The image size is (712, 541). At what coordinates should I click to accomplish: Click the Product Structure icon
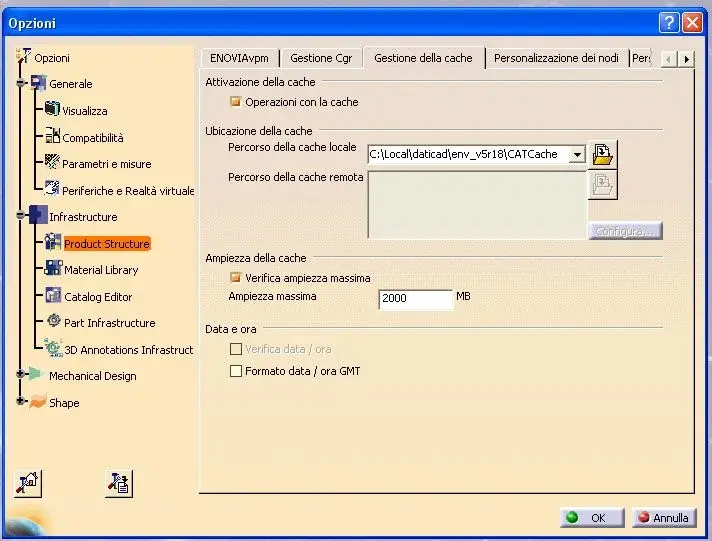53,242
